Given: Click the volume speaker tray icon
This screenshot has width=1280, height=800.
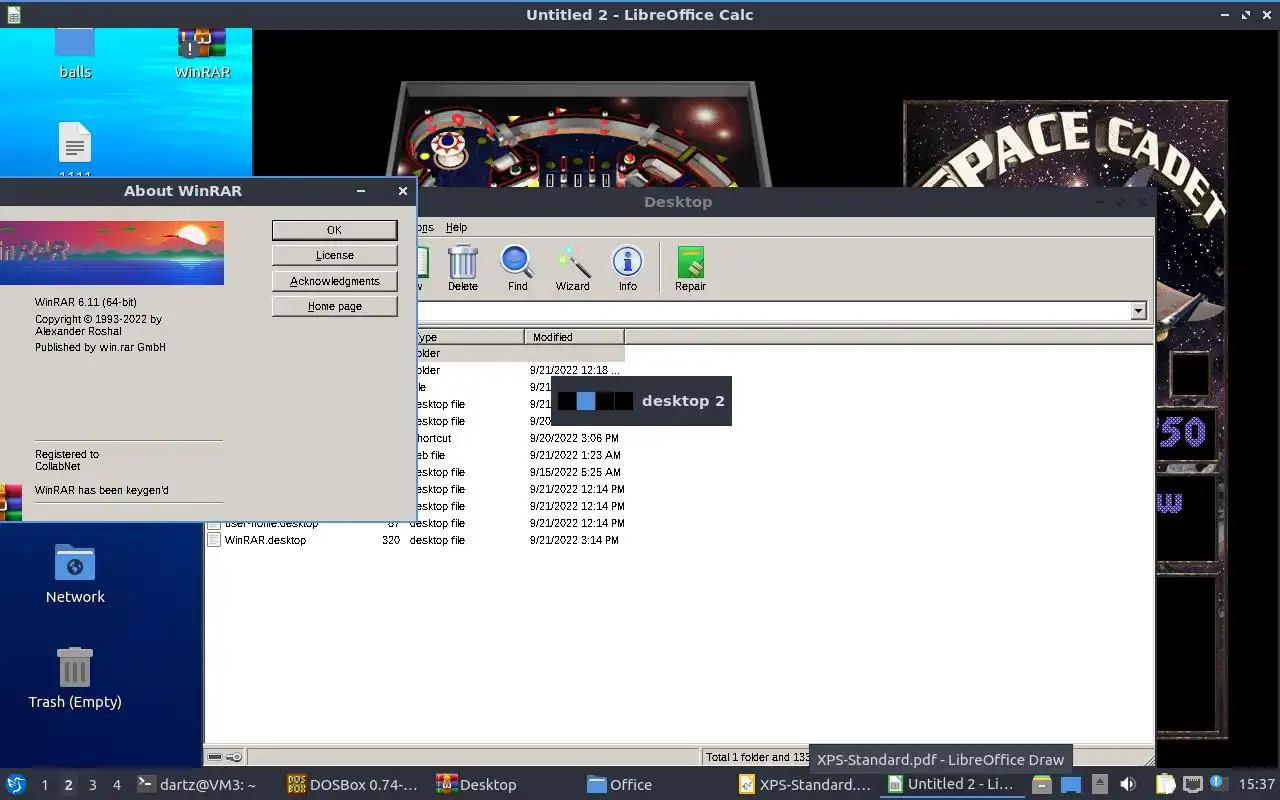Looking at the screenshot, I should click(1128, 785).
